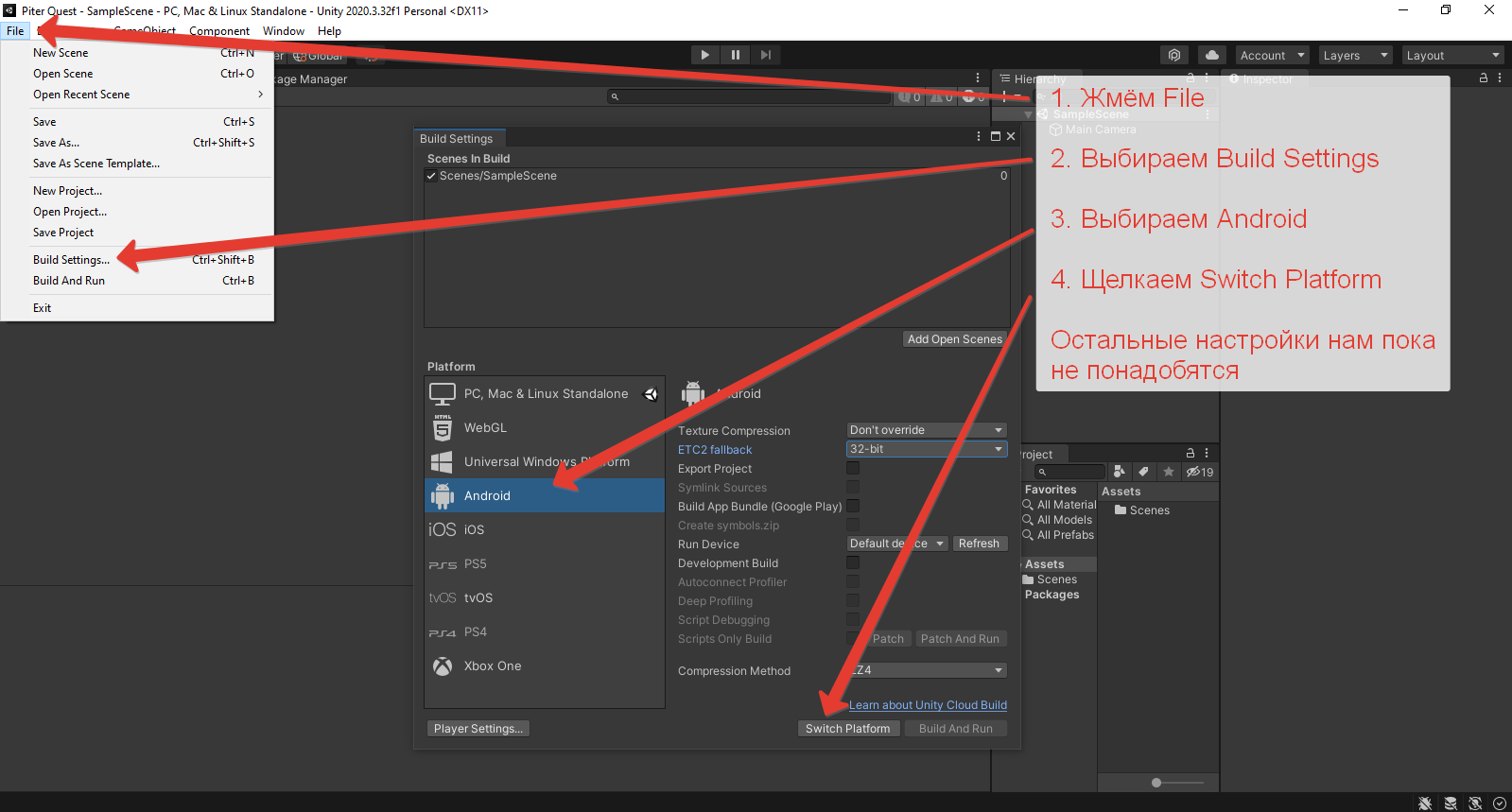This screenshot has height=812, width=1512.
Task: Toggle the Symlink Sources checkbox
Action: click(x=853, y=487)
